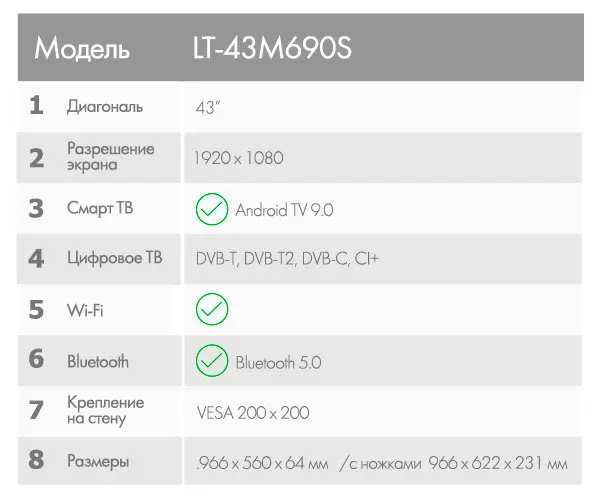Select the 1920 x 1080 resolution value
600x500 pixels.
pos(240,157)
